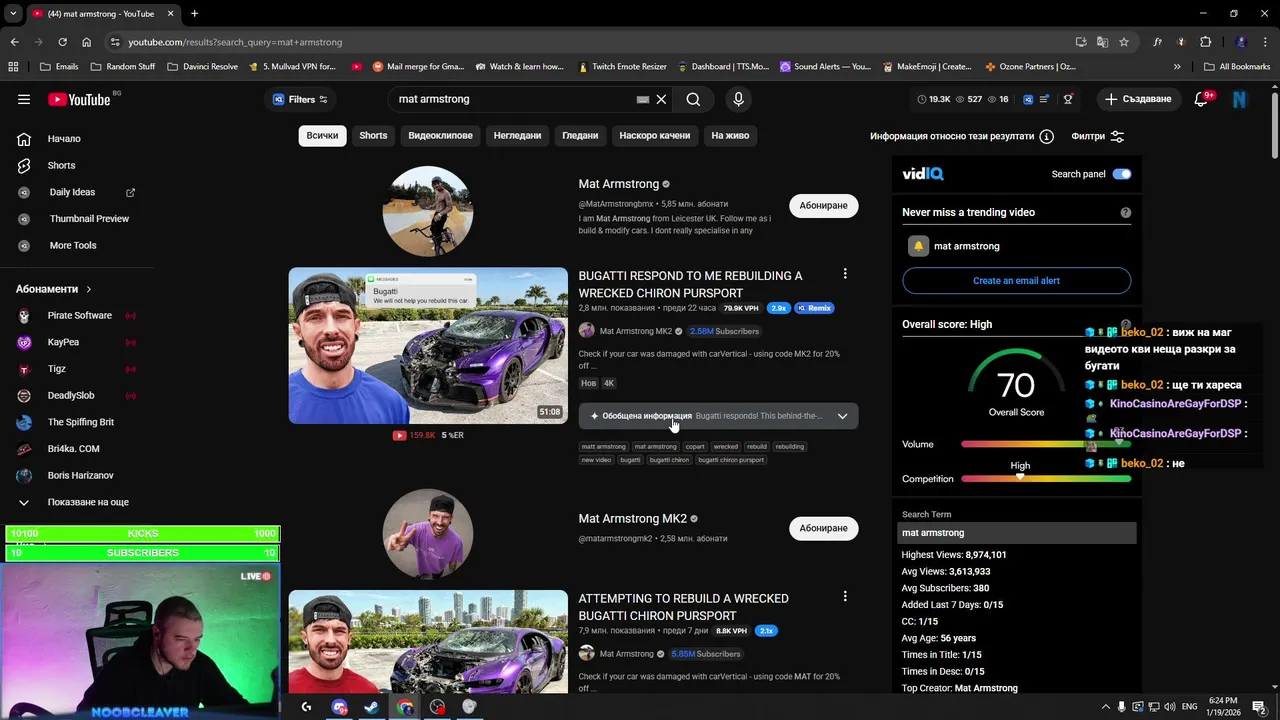The height and width of the screenshot is (720, 1280).
Task: Open Mat Armstrong channel name link
Action: coord(618,184)
